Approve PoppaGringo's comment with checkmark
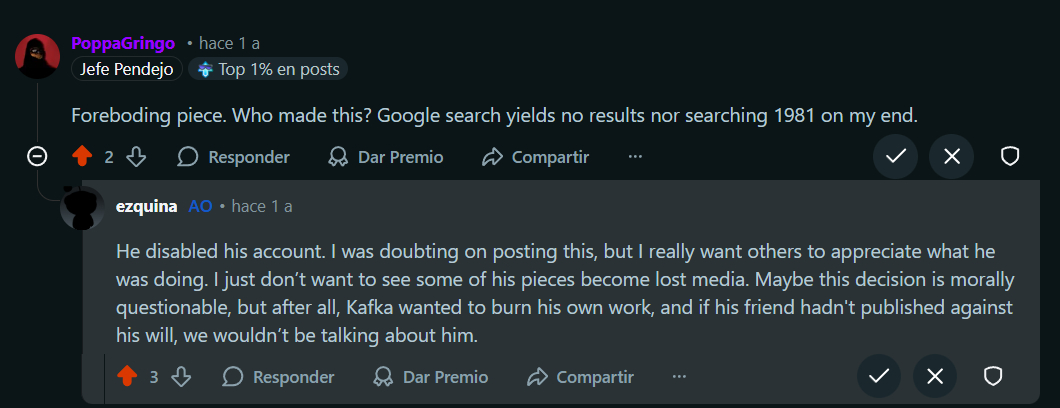This screenshot has width=1060, height=408. (895, 156)
